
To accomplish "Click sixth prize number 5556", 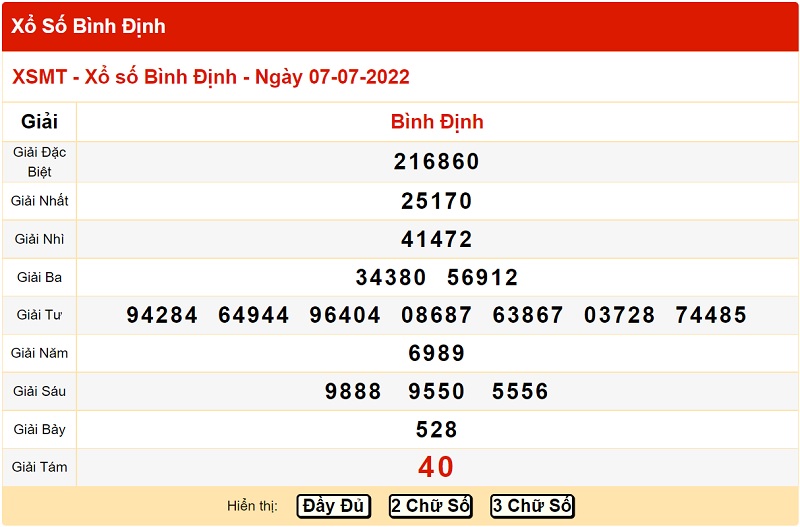I will pos(520,391).
